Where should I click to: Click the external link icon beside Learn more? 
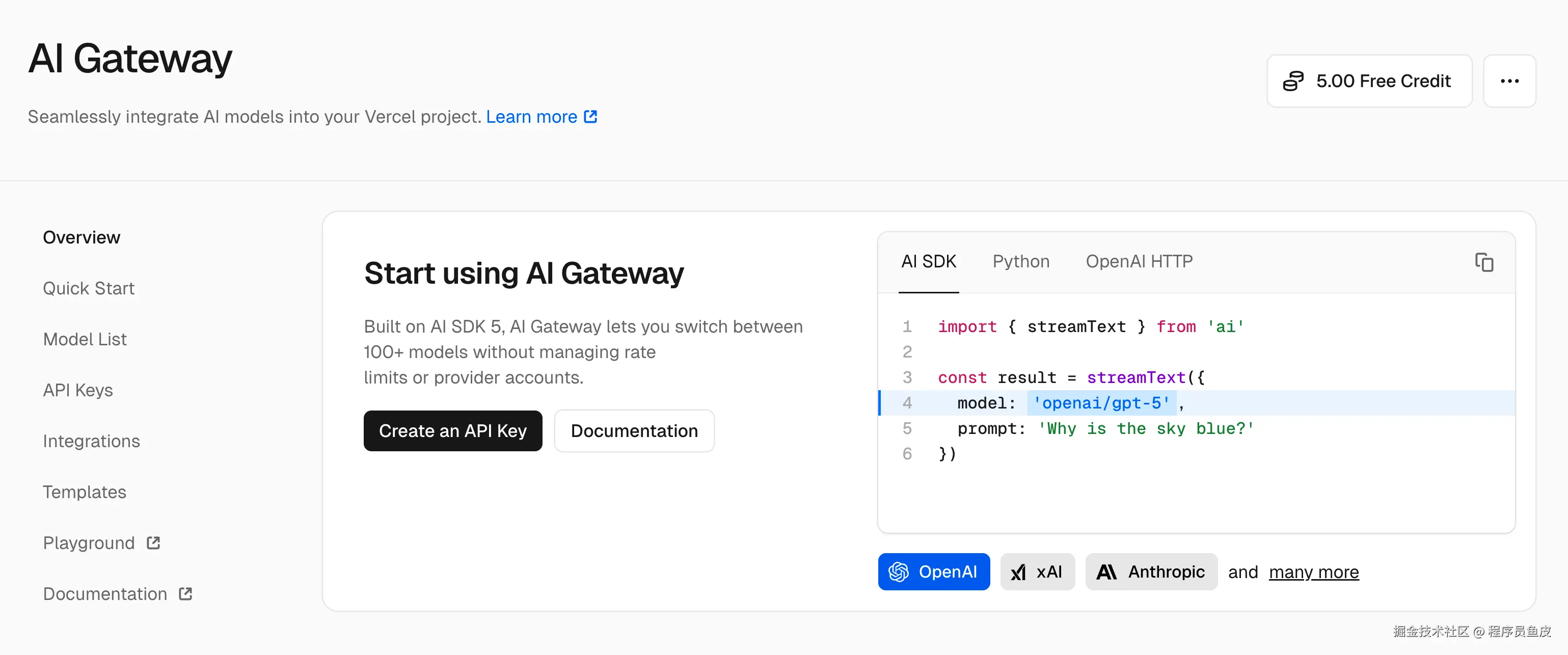point(590,116)
